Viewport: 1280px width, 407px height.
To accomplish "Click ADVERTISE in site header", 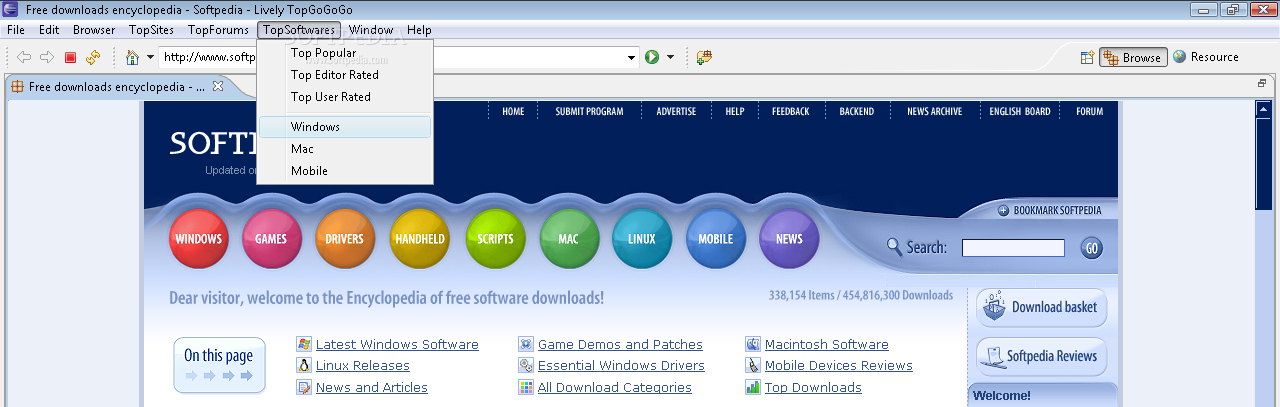I will 676,112.
